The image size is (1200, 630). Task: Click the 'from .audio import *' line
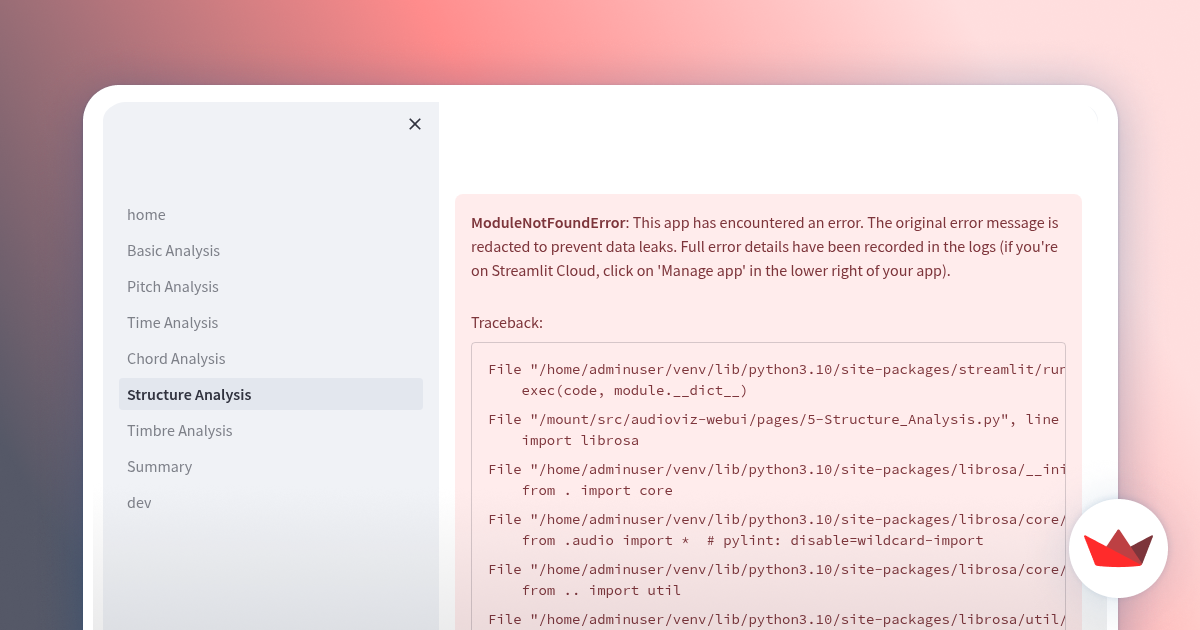(x=753, y=540)
